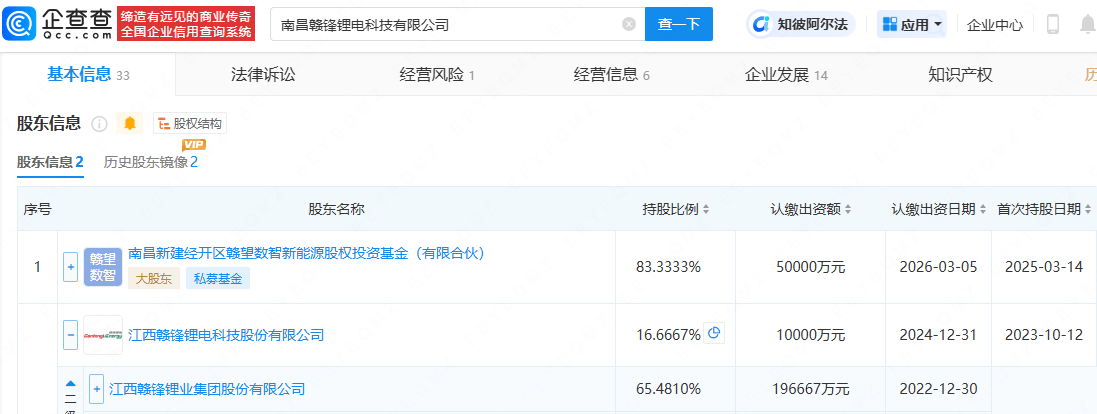Click the 2026-03-05 date cell
Viewport: 1097px width, 414px height.
(938, 267)
